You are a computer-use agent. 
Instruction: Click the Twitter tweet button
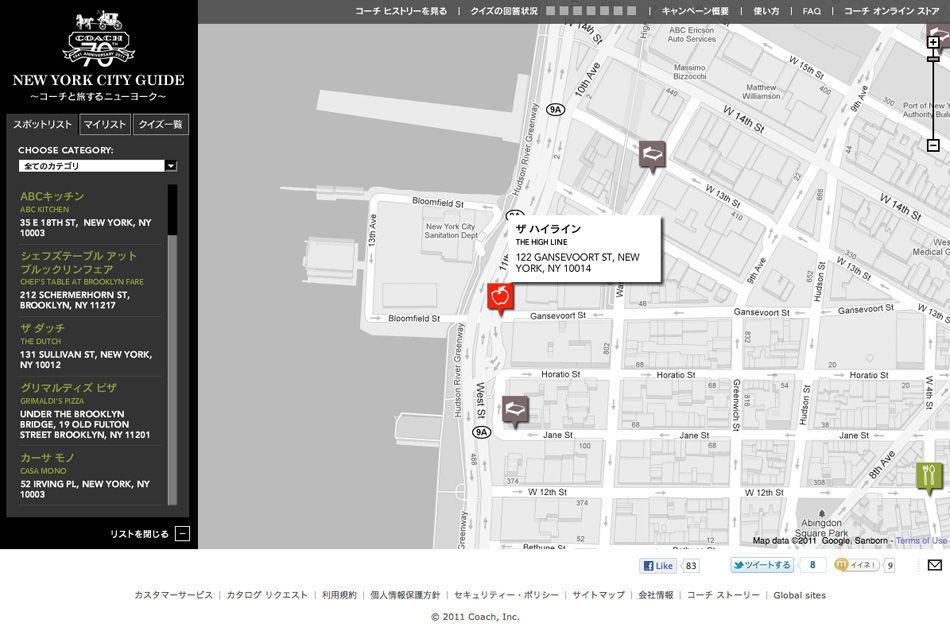[762, 565]
